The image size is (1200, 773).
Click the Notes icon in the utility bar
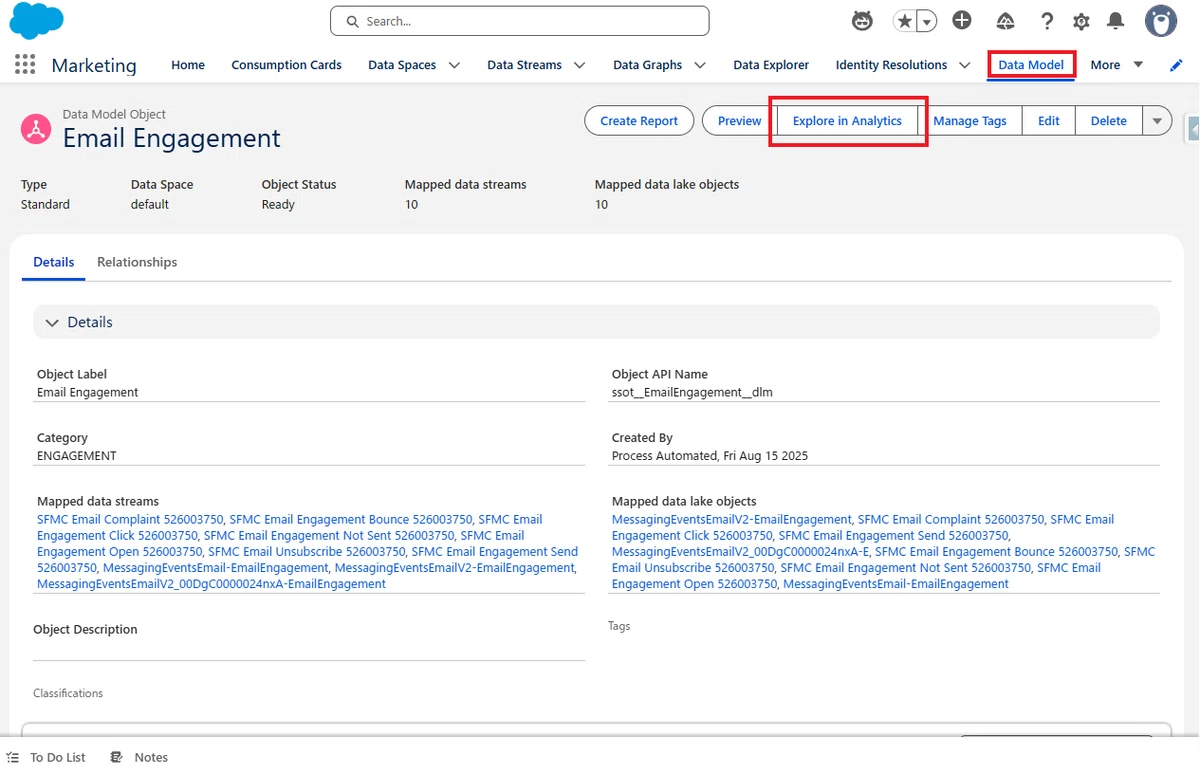117,757
